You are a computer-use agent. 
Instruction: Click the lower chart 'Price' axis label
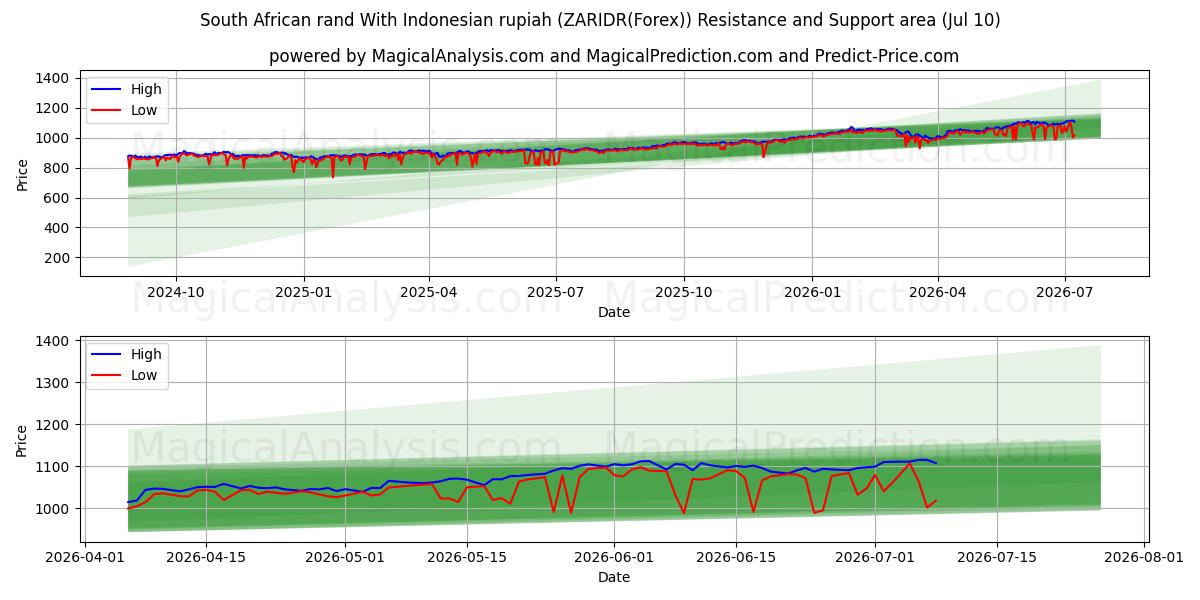tap(22, 439)
